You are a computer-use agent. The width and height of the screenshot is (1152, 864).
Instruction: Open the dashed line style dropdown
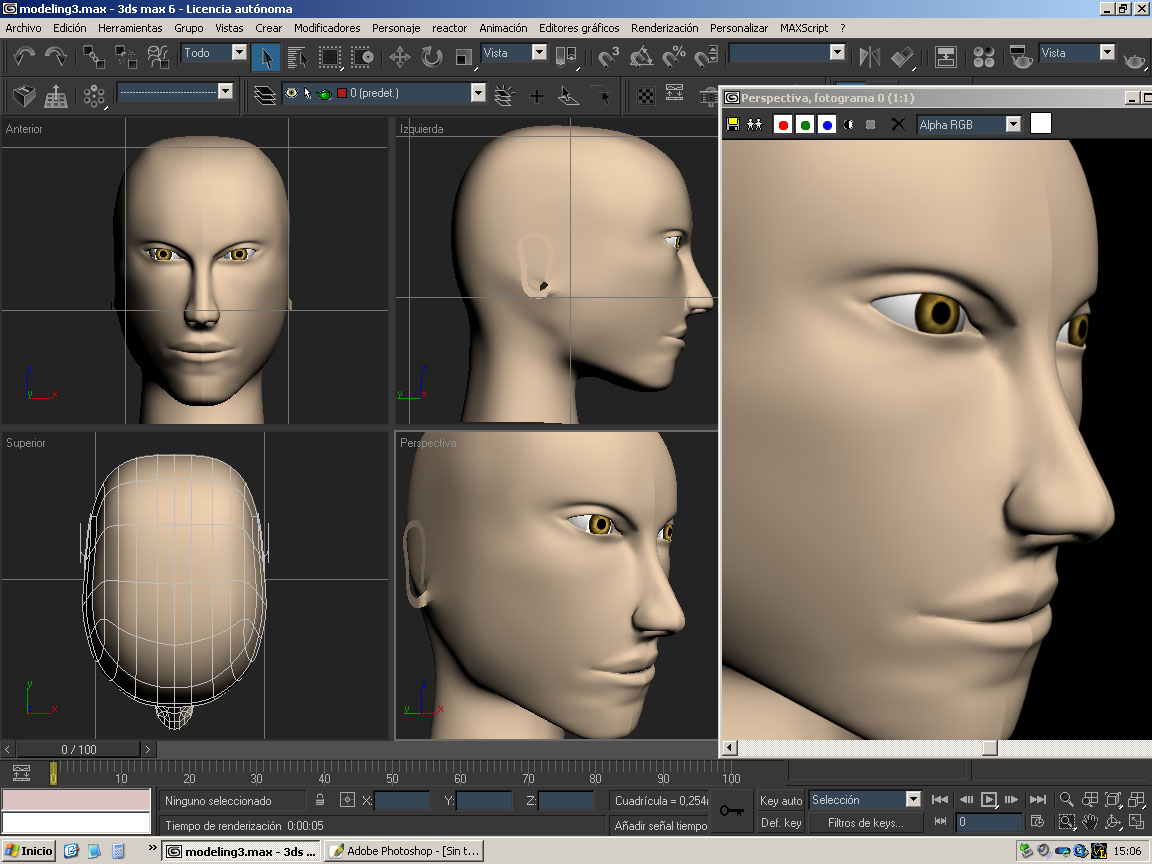[226, 91]
